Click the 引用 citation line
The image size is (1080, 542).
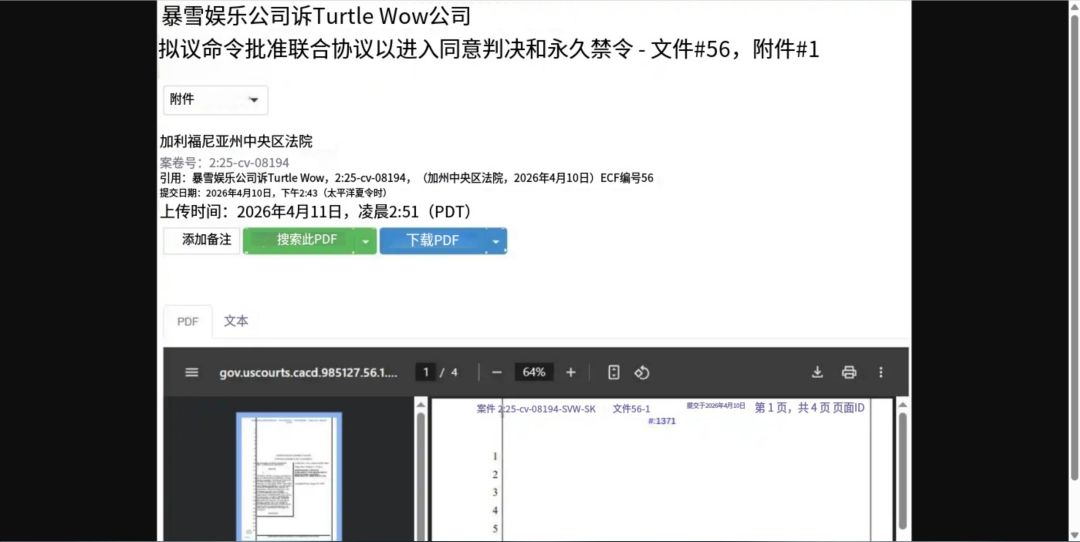(x=406, y=178)
